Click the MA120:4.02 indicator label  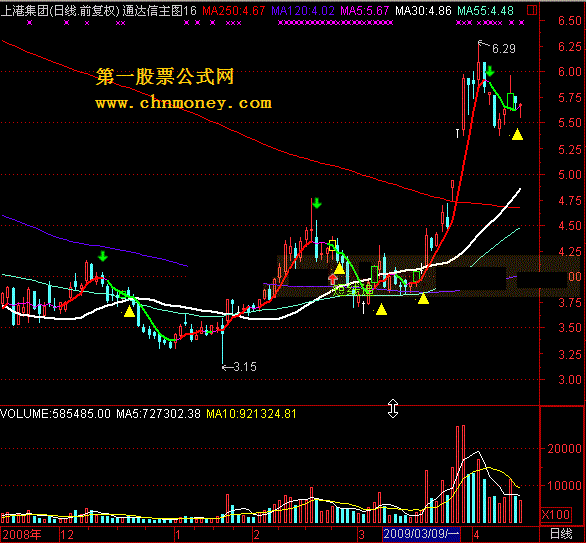[303, 10]
